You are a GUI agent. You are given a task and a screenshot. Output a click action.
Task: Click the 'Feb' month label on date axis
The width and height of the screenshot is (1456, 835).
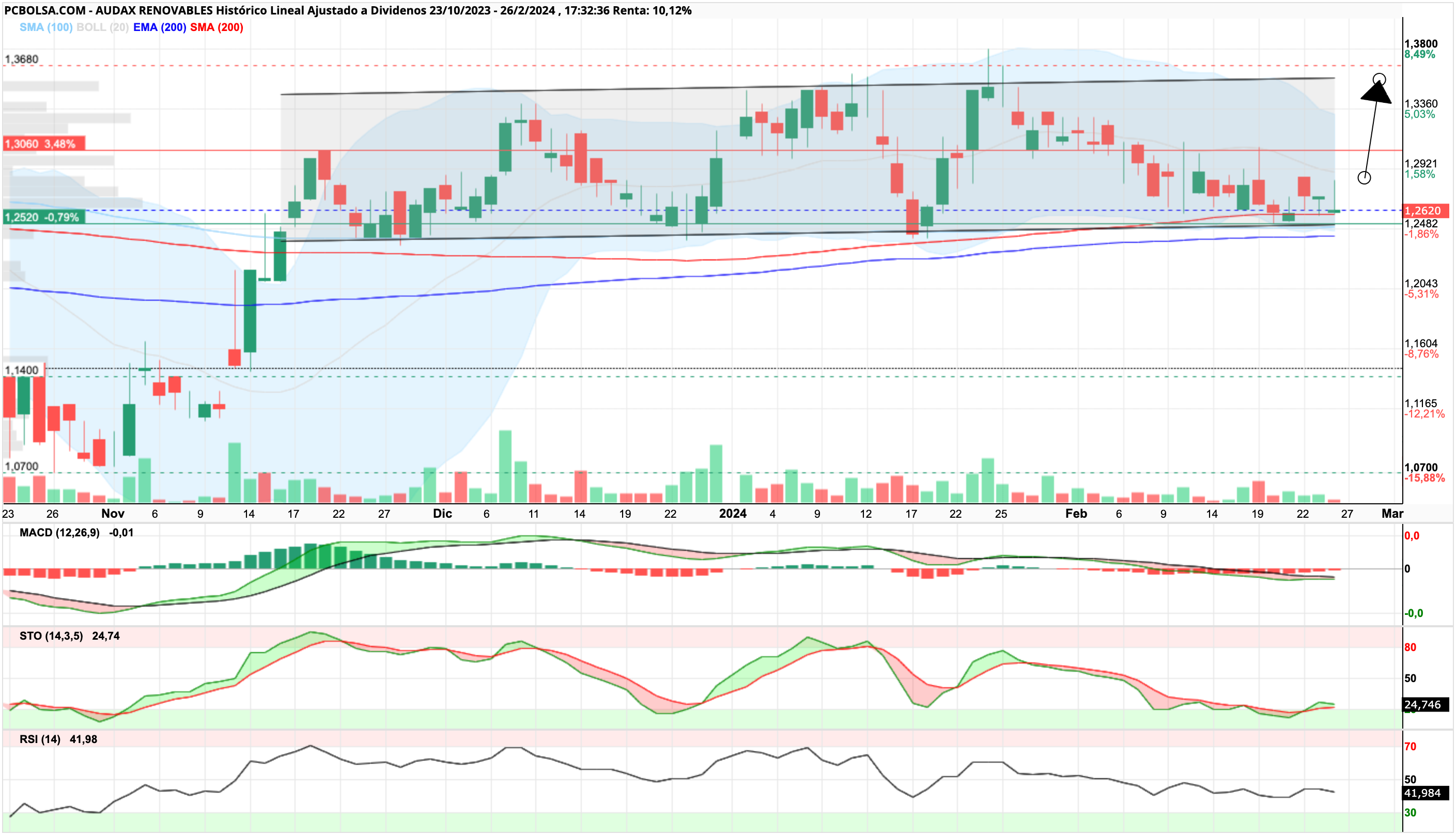pos(1076,514)
